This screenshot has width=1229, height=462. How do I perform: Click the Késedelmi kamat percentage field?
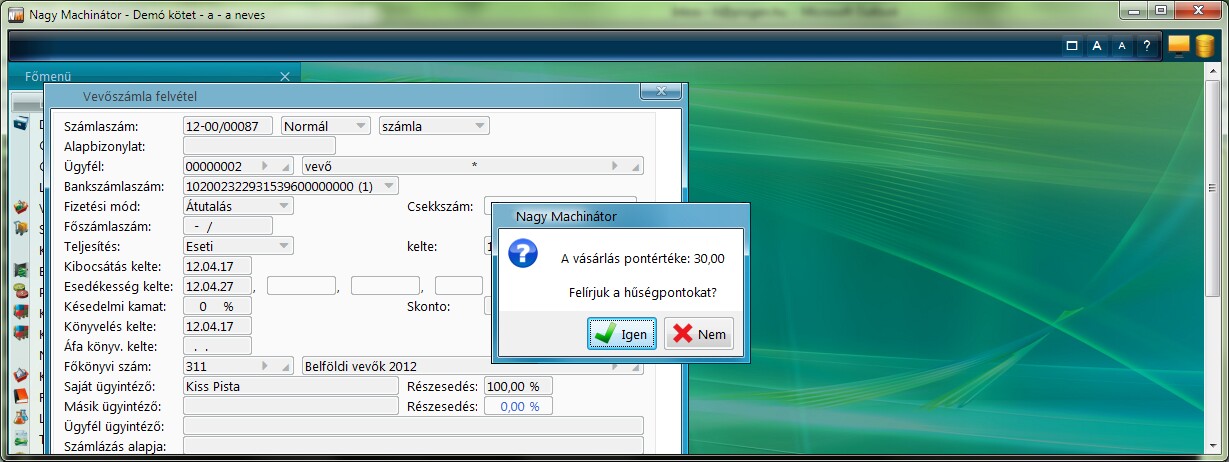(x=217, y=306)
